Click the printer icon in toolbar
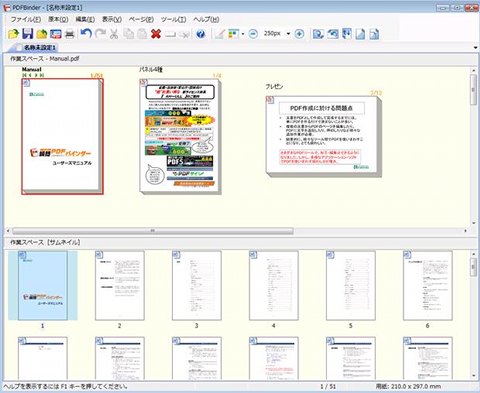Image resolution: width=480 pixels, height=393 pixels. tap(70, 34)
